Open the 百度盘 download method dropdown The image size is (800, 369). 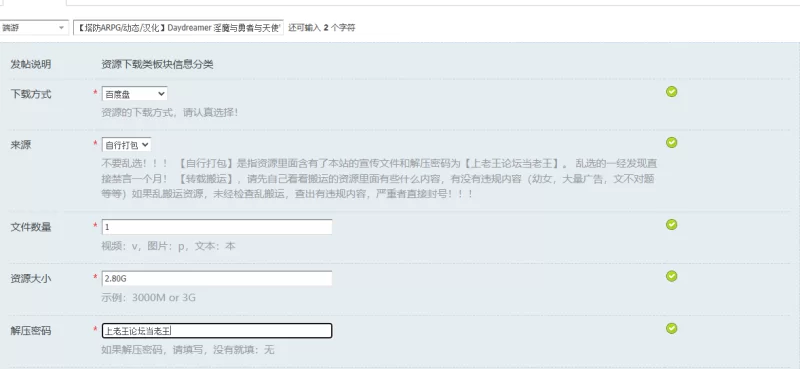(135, 94)
